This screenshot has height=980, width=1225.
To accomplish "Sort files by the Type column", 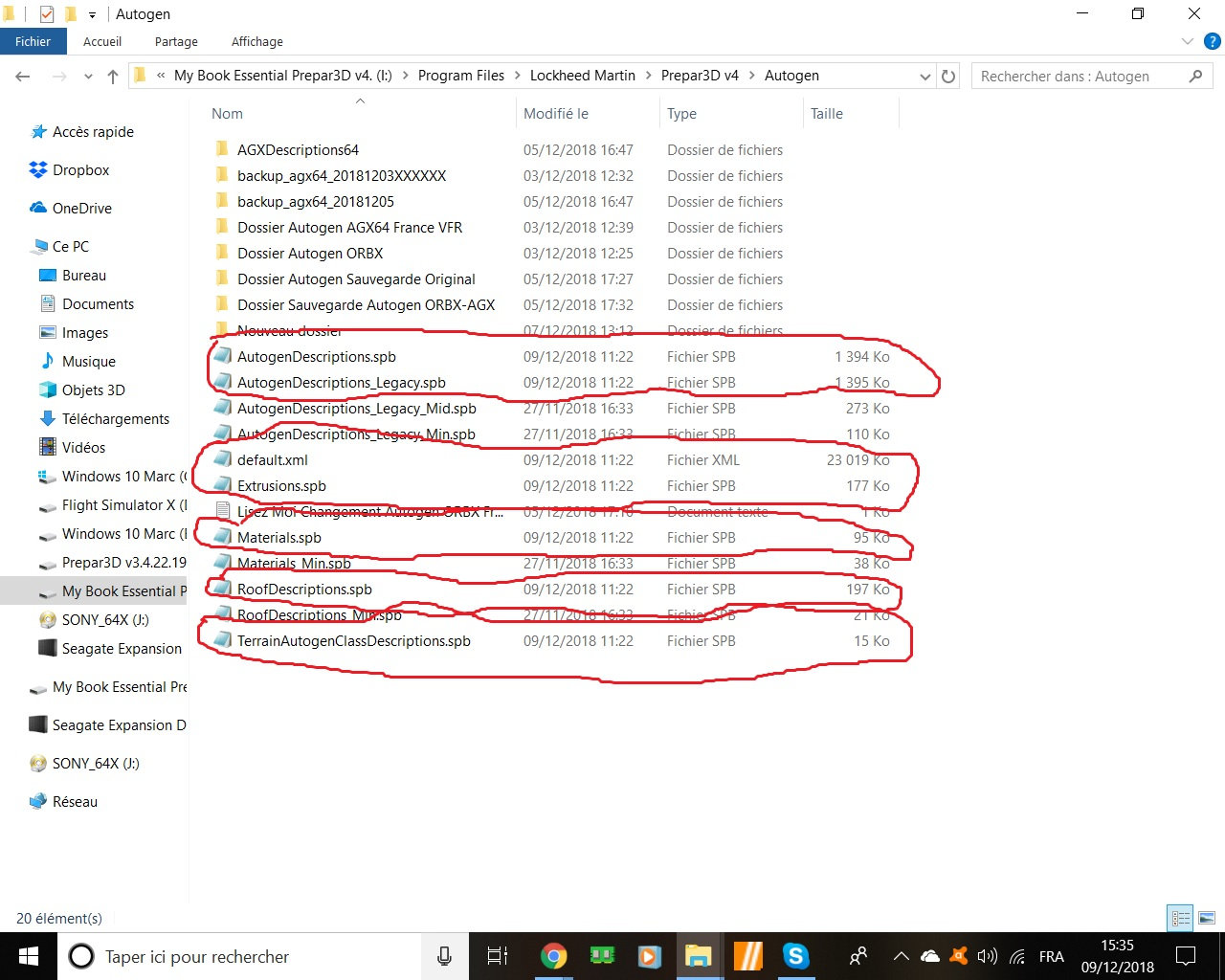I will 681,114.
